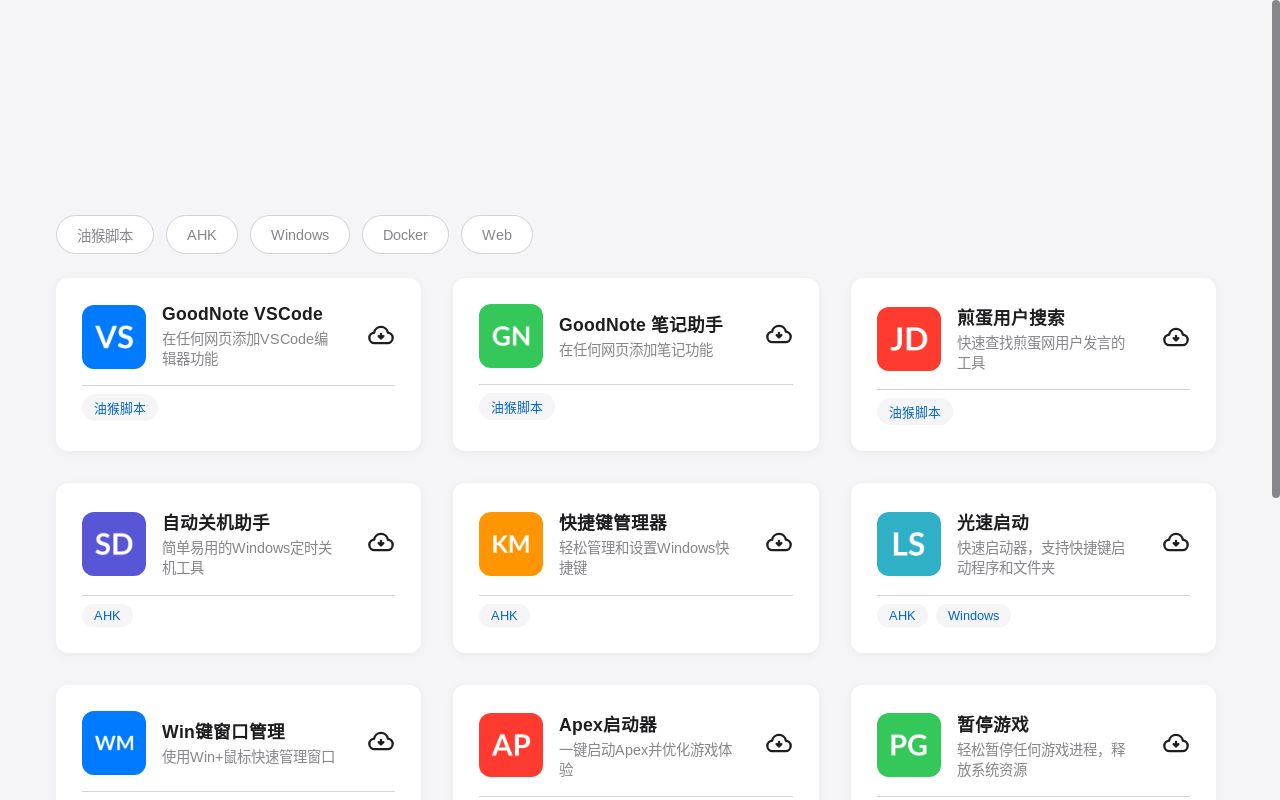
Task: Click the AHK tag on the 自动关机助手 card
Action: click(107, 615)
